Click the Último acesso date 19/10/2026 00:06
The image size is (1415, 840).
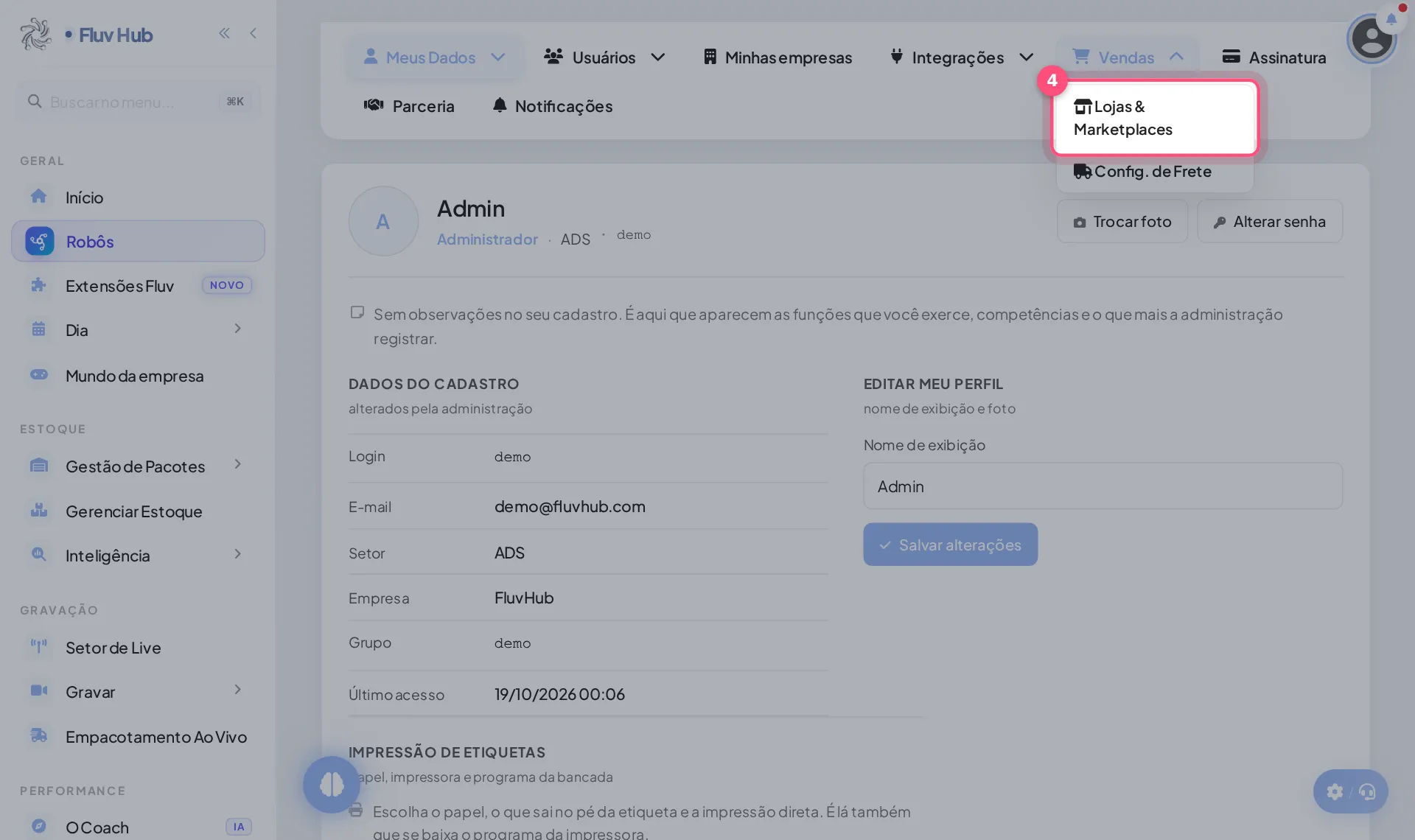[x=559, y=694]
